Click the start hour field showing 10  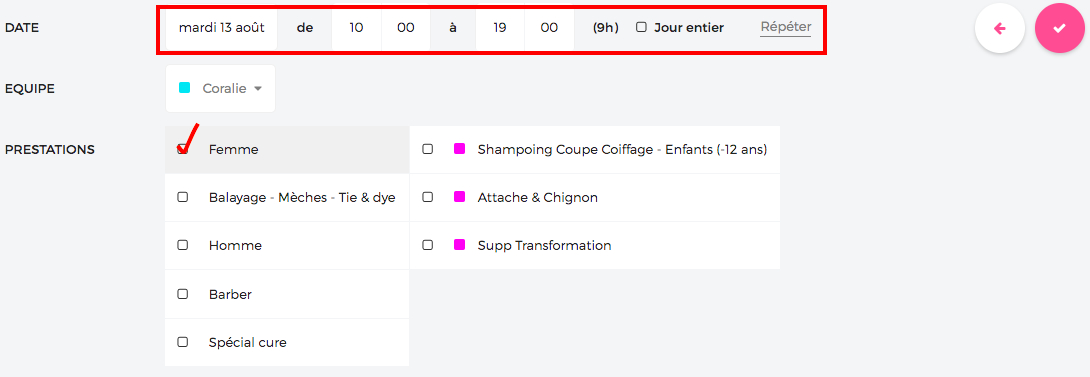pyautogui.click(x=357, y=29)
